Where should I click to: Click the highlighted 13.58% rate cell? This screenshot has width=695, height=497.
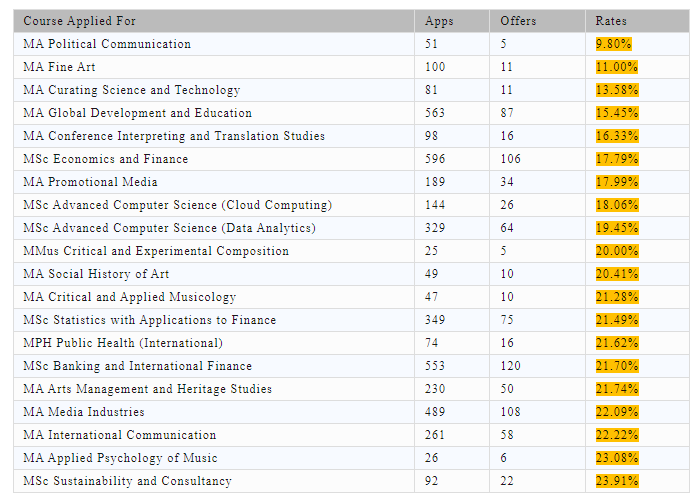(617, 90)
